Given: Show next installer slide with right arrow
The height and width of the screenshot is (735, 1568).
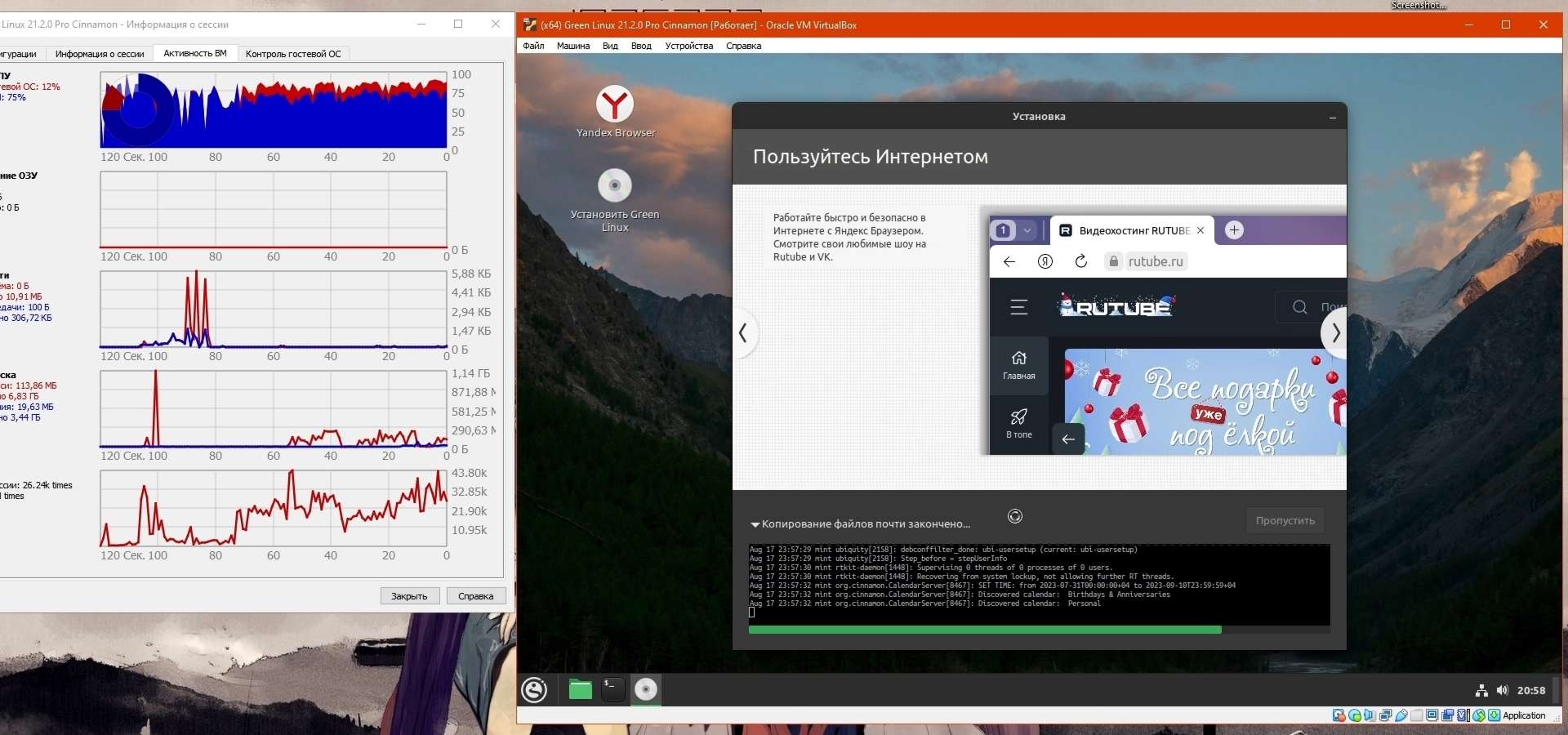Looking at the screenshot, I should [1334, 333].
